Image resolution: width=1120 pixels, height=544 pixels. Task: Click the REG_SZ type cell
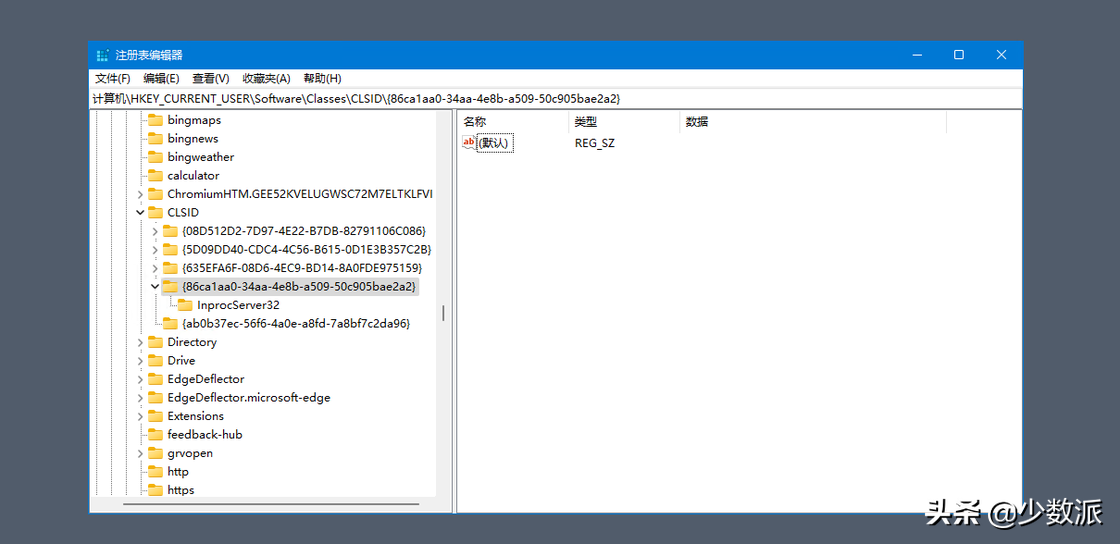(x=595, y=143)
